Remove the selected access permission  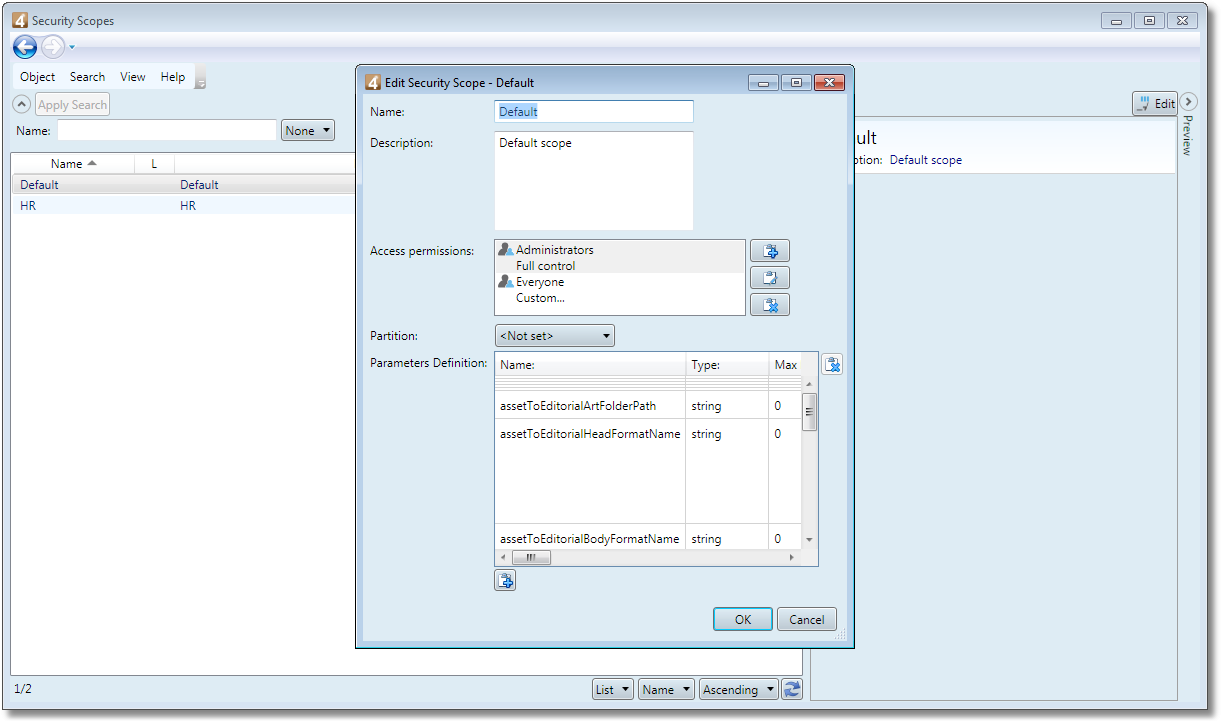770,305
